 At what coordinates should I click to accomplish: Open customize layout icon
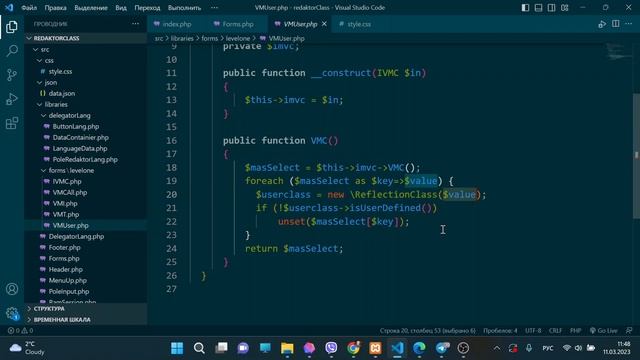(564, 8)
